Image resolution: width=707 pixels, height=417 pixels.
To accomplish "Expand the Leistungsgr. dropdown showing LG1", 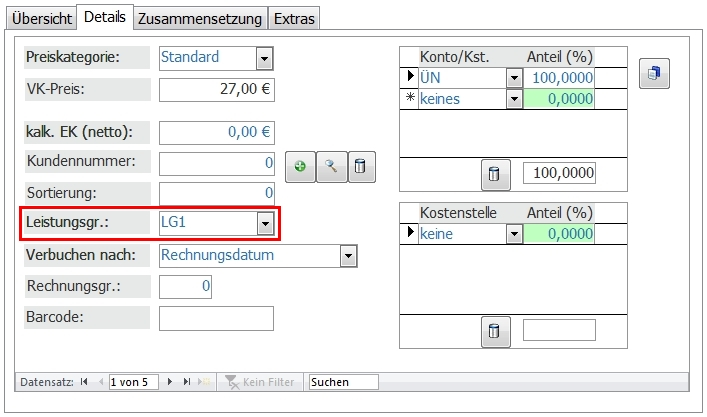I will coord(264,223).
